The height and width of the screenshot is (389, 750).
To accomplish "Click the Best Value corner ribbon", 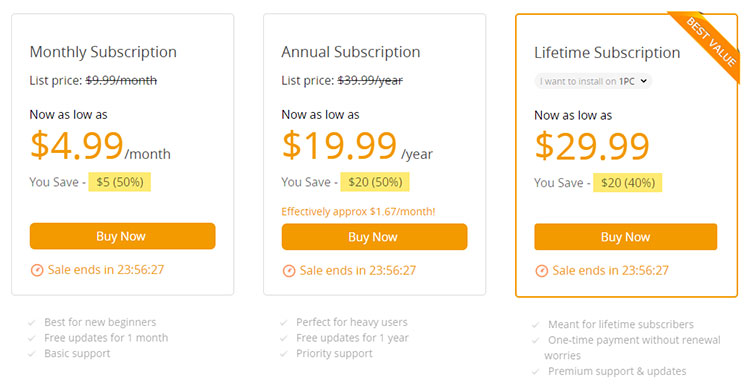I will 710,42.
